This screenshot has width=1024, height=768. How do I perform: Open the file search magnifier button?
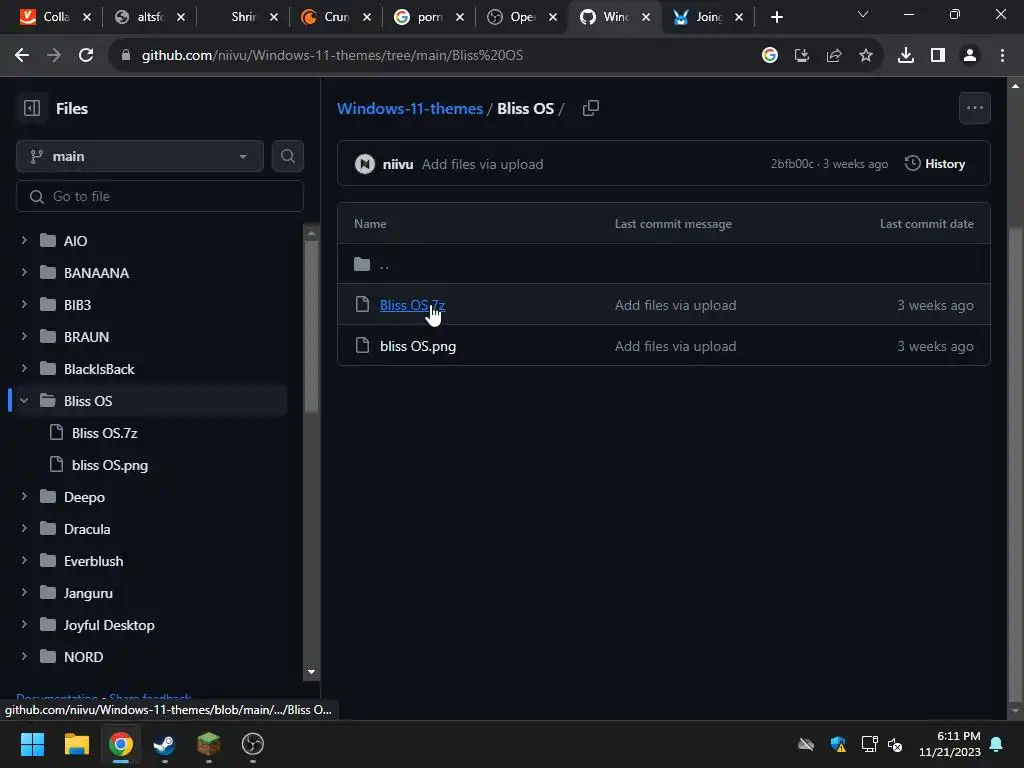pyautogui.click(x=287, y=156)
